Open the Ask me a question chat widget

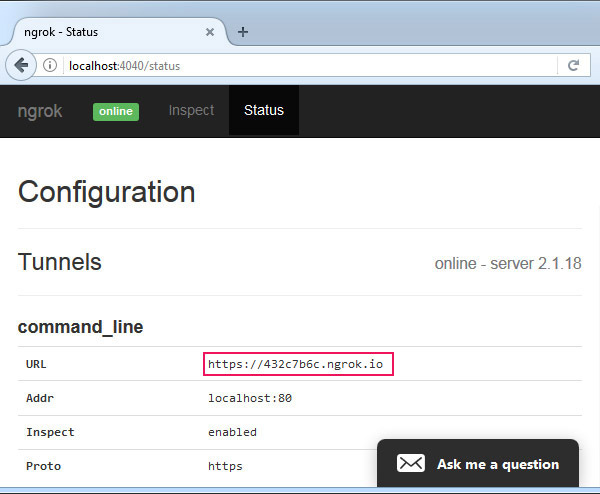(478, 463)
